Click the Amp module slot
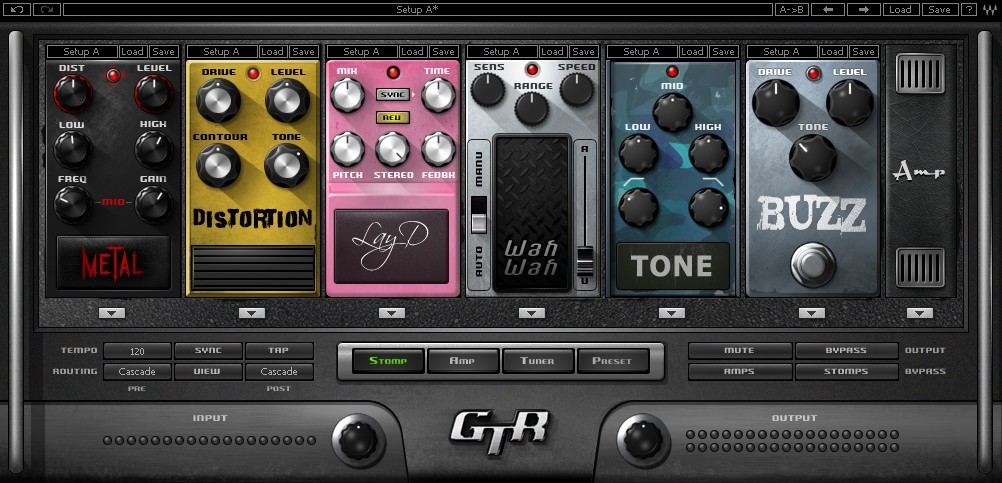Screen dimensions: 1002x483 920,171
